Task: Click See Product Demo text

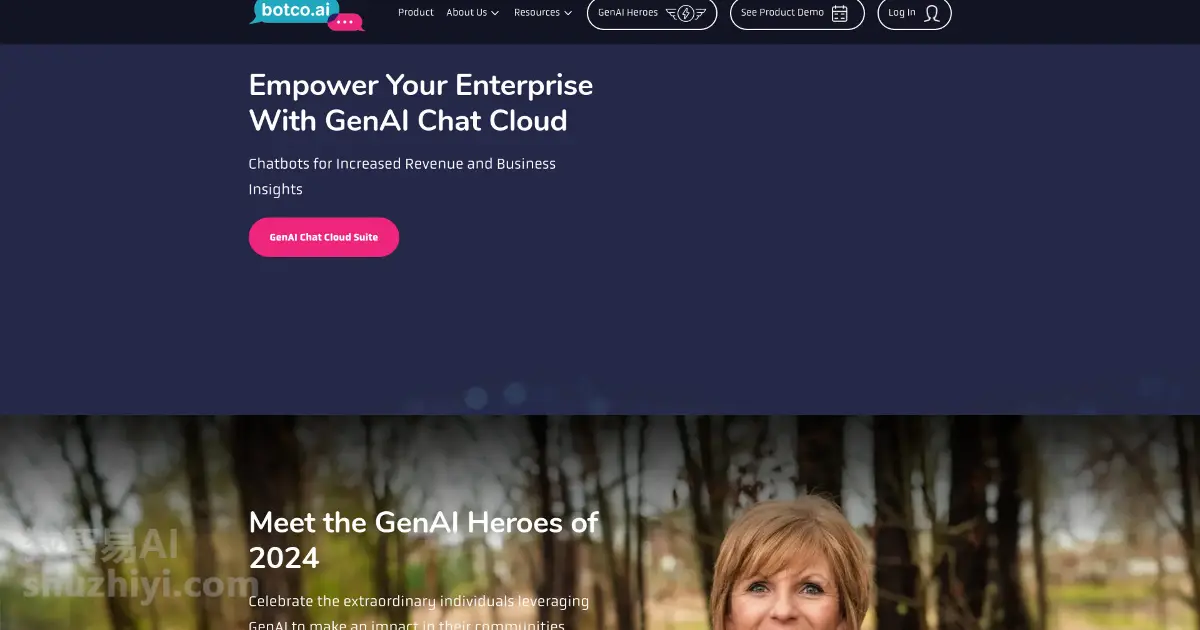Action: [783, 13]
